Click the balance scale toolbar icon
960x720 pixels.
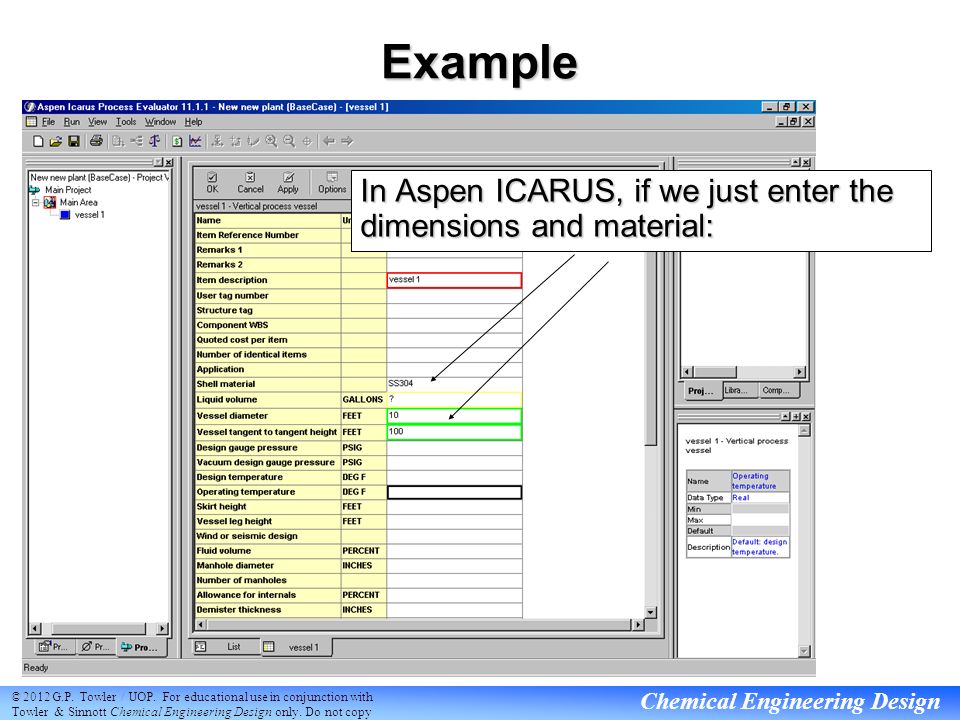pyautogui.click(x=155, y=141)
